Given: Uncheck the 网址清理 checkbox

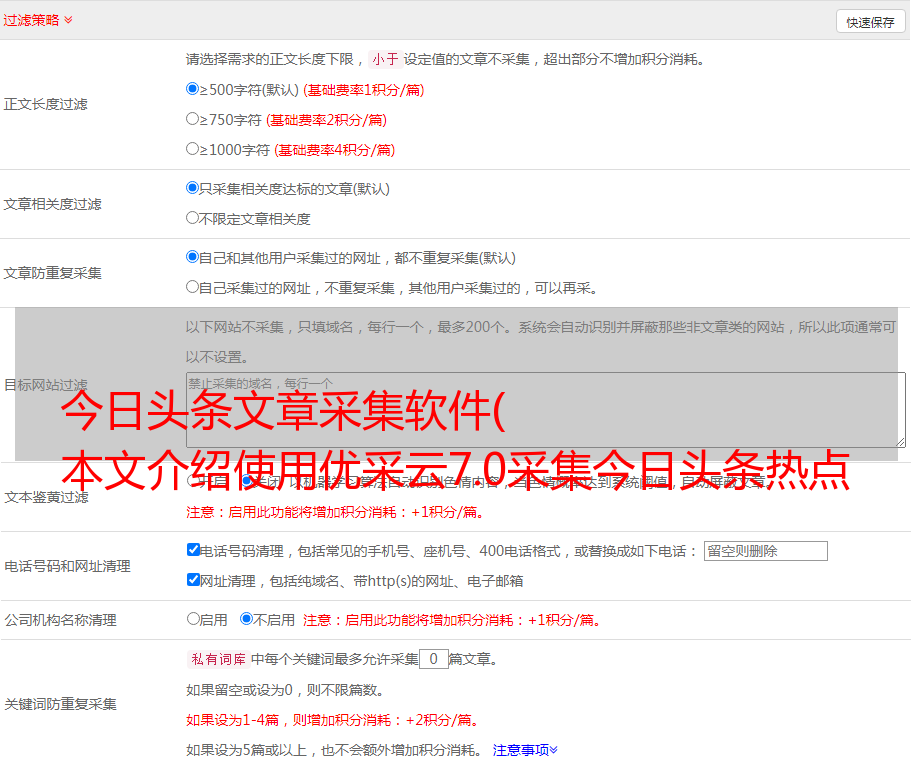Looking at the screenshot, I should tap(194, 580).
